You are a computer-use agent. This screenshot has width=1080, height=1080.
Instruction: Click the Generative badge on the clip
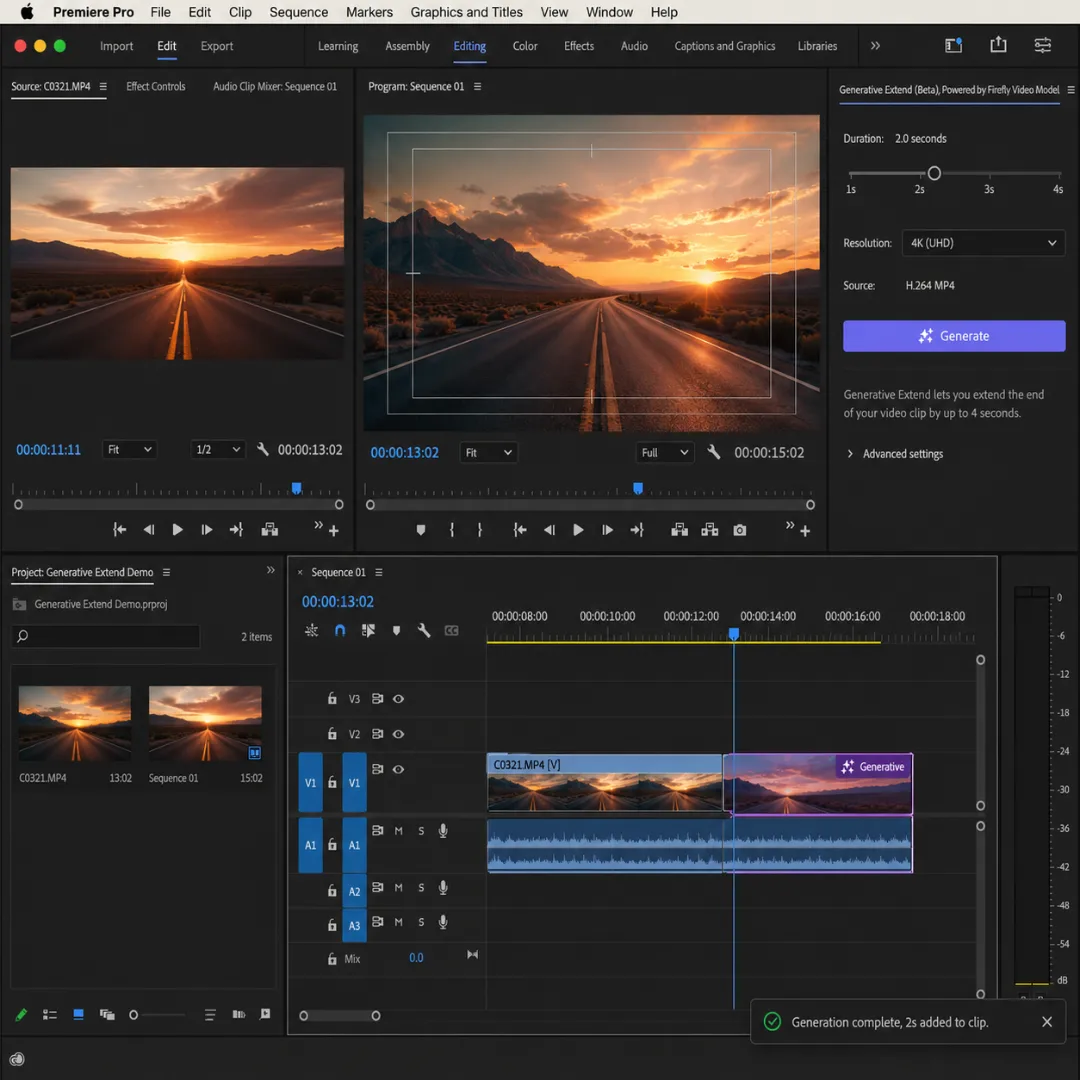pyautogui.click(x=873, y=767)
